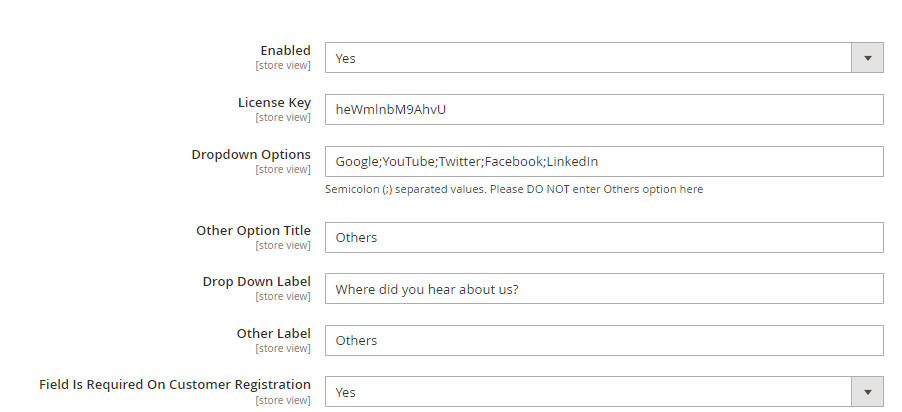Click the Other Label field label
902x412 pixels.
[x=273, y=333]
